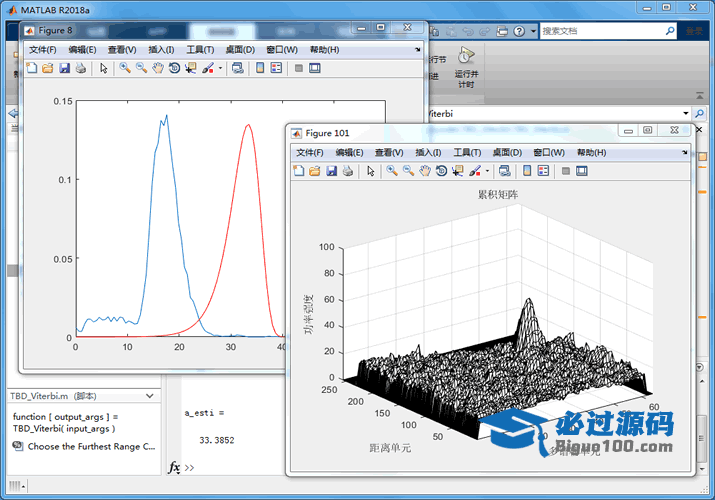Insert Legend icon in Figure 8 toolbar
Screen dimensions: 715x500
pyautogui.click(x=276, y=68)
